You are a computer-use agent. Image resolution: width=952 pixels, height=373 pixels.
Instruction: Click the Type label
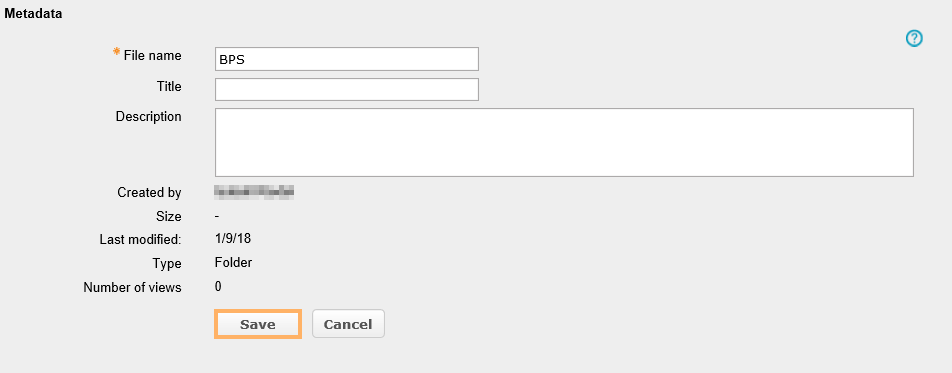point(167,264)
